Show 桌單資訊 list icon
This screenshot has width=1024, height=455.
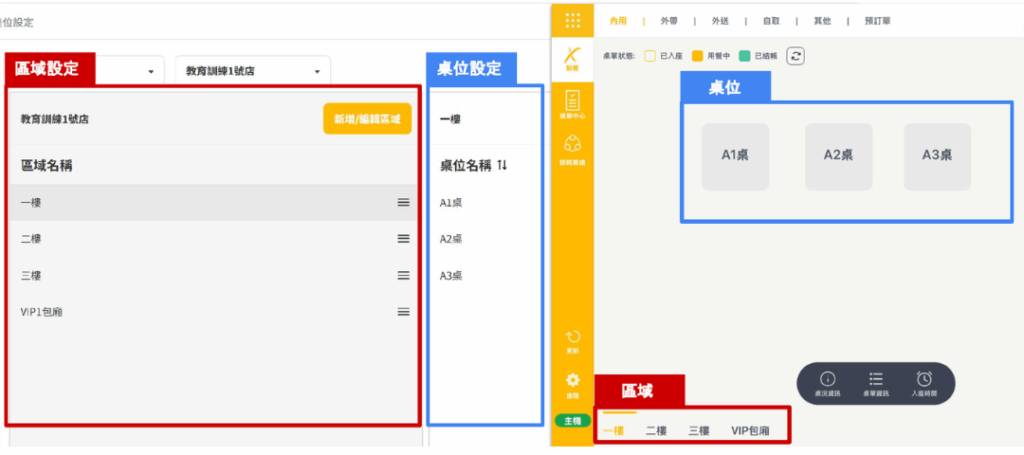click(876, 383)
